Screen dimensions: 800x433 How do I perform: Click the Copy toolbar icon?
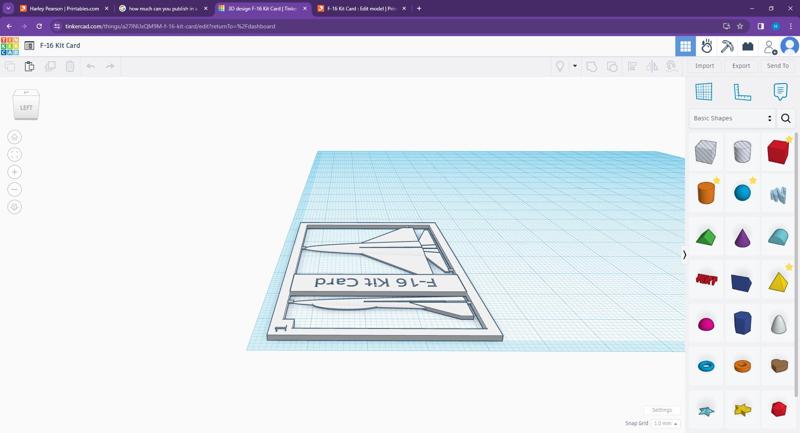(10, 66)
